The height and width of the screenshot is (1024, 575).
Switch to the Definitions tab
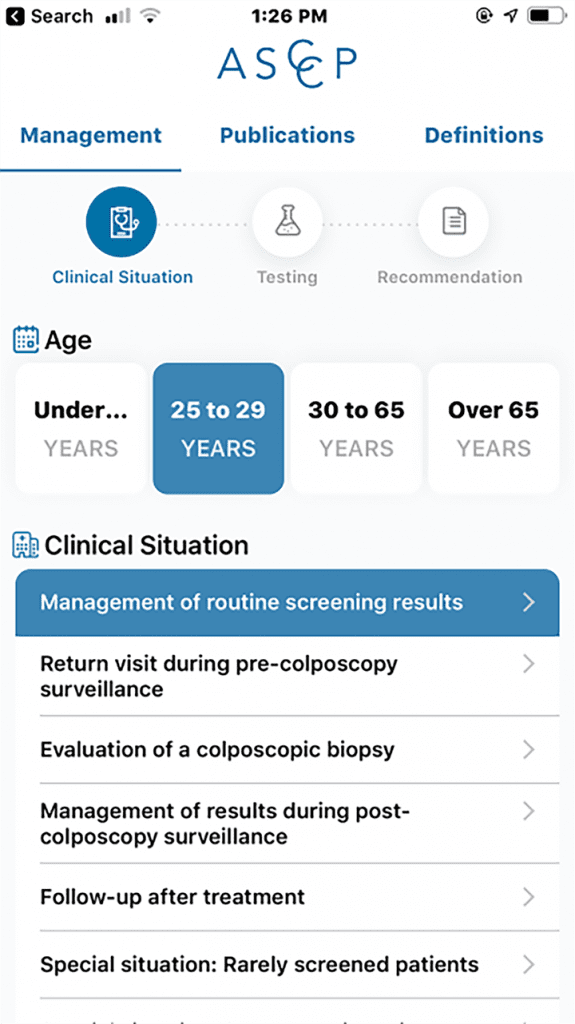[x=484, y=135]
